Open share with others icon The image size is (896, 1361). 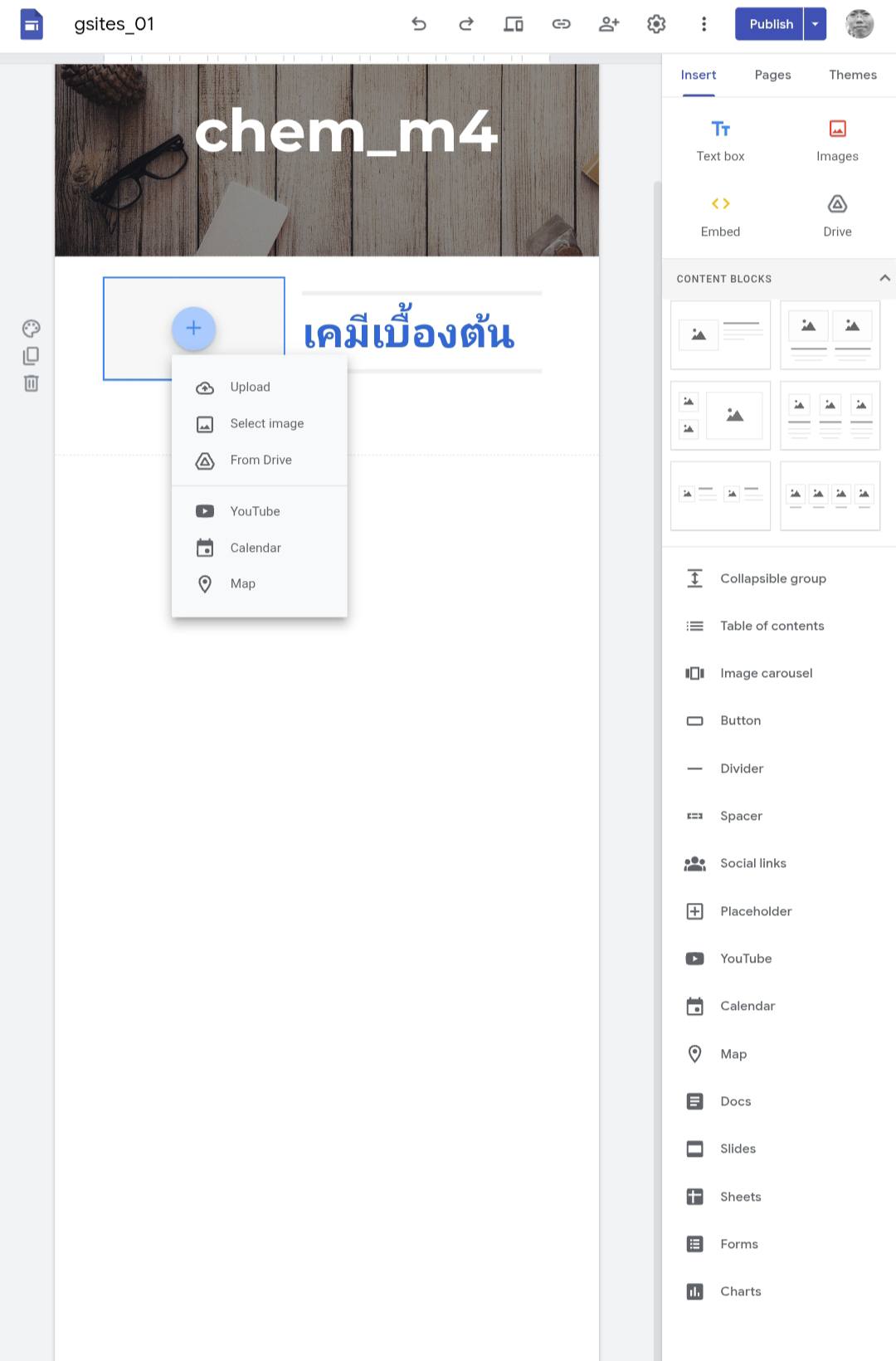(x=609, y=24)
